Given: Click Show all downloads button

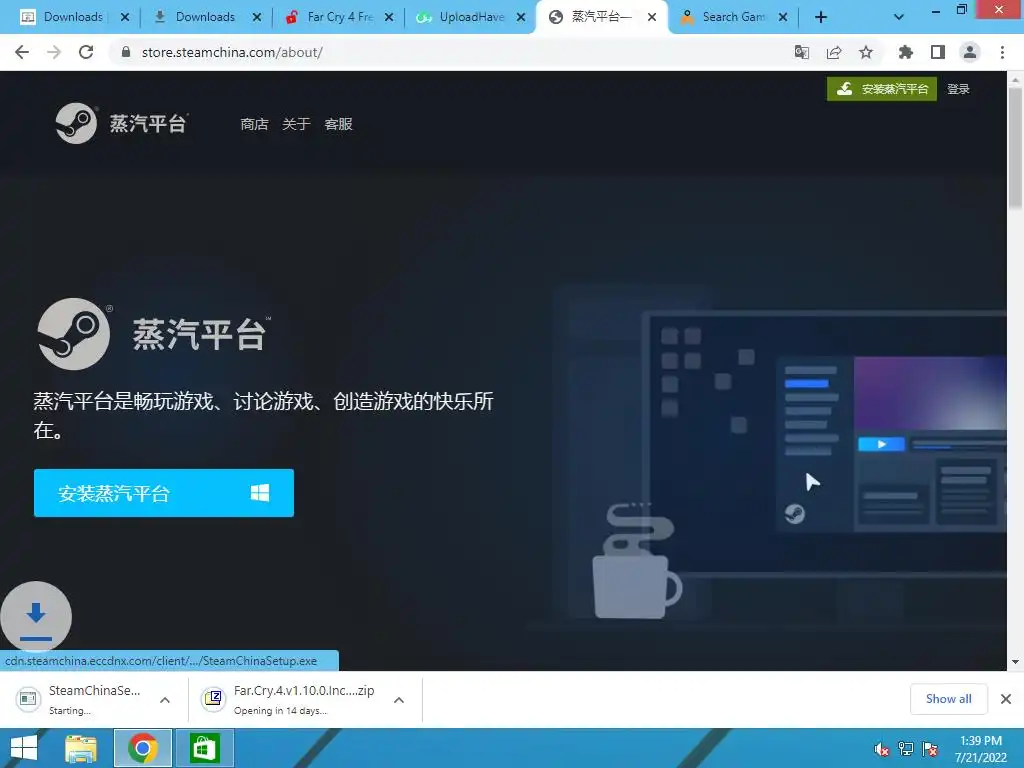Looking at the screenshot, I should pos(948,699).
